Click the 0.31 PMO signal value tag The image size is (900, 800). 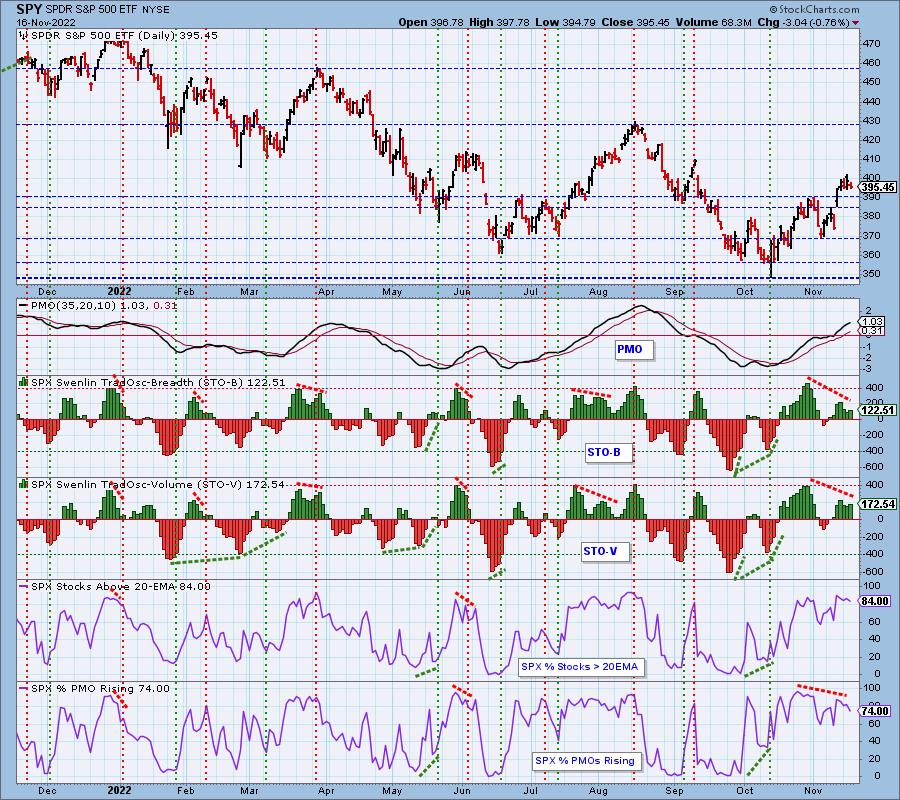pos(872,331)
